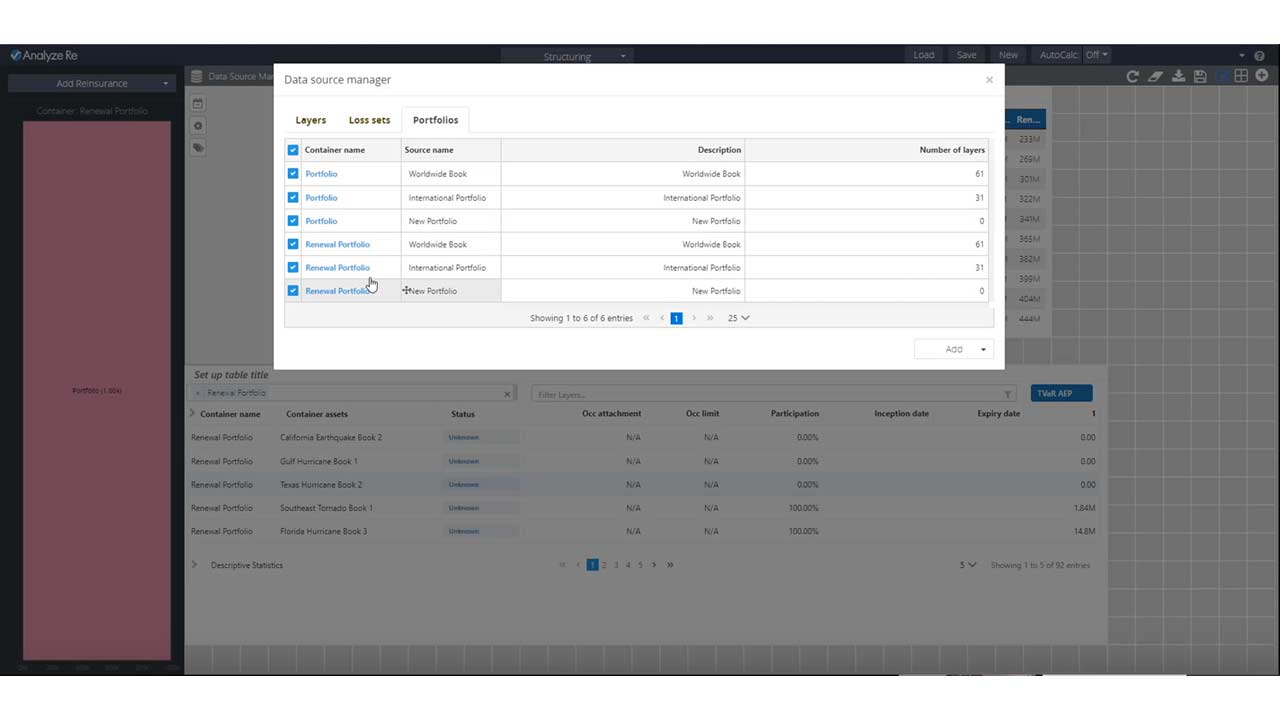Uncheck the Renewal Portfolio International Portfolio checkbox
Image resolution: width=1280 pixels, height=720 pixels.
point(293,268)
